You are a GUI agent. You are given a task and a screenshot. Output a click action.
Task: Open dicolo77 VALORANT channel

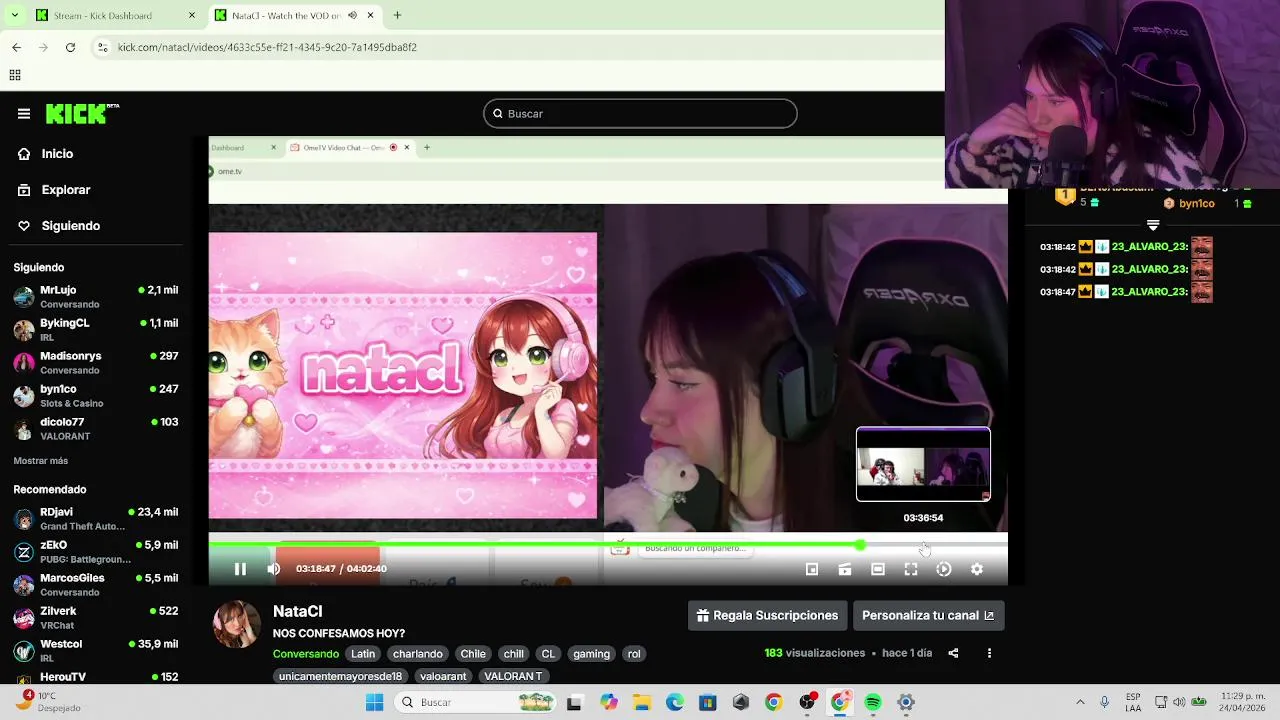[x=96, y=429]
